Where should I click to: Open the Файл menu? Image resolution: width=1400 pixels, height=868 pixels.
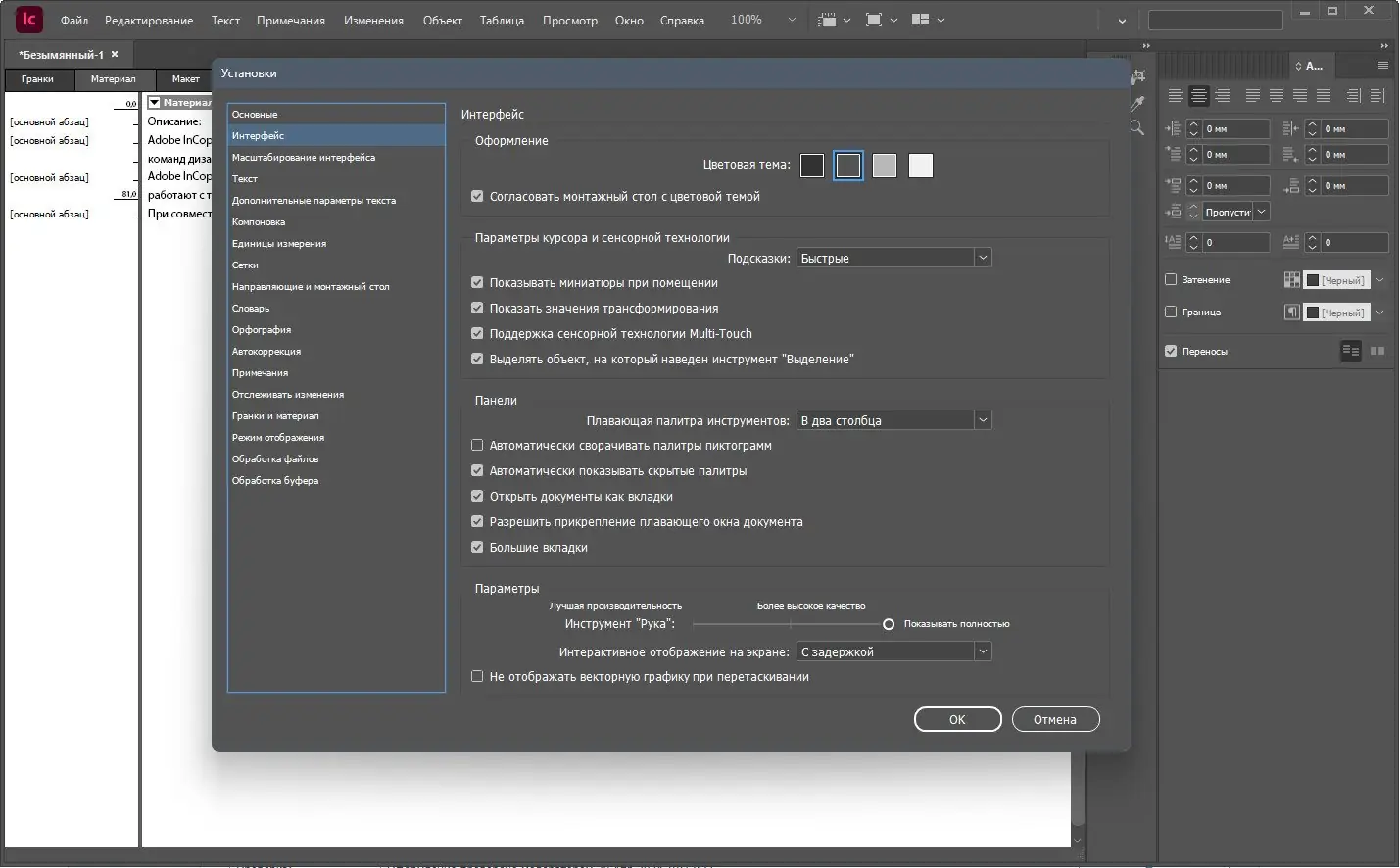[74, 21]
